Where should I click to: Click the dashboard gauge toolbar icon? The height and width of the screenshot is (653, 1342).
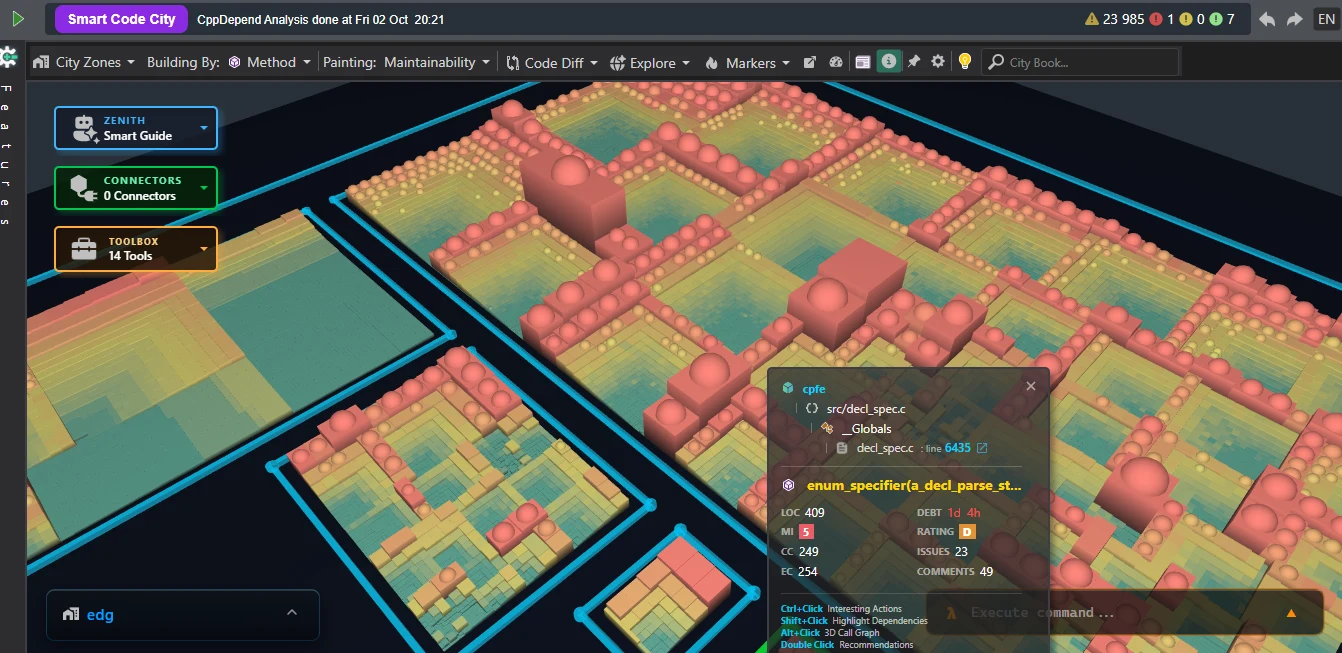837,62
